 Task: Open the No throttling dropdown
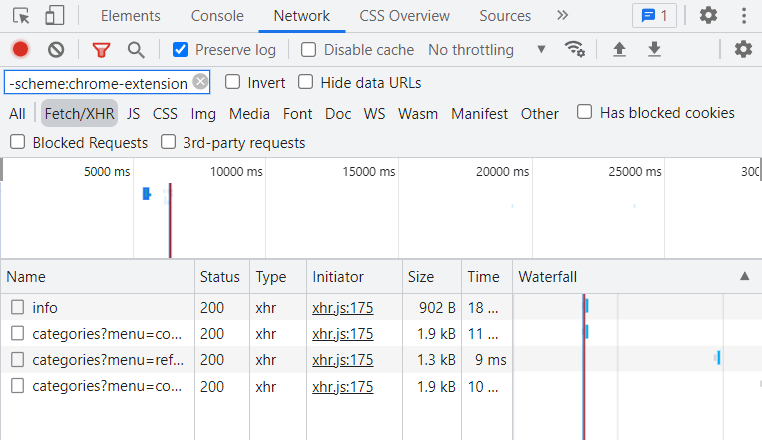tap(486, 50)
